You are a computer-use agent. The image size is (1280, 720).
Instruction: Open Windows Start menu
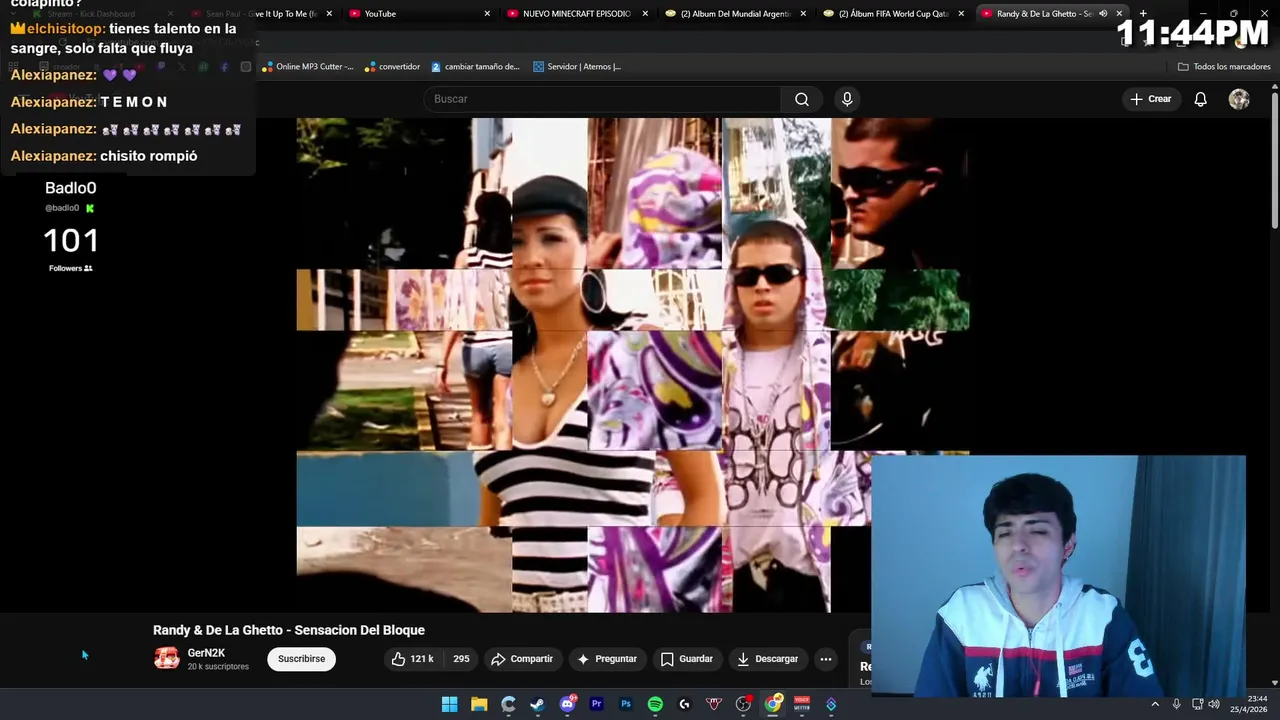click(x=450, y=704)
